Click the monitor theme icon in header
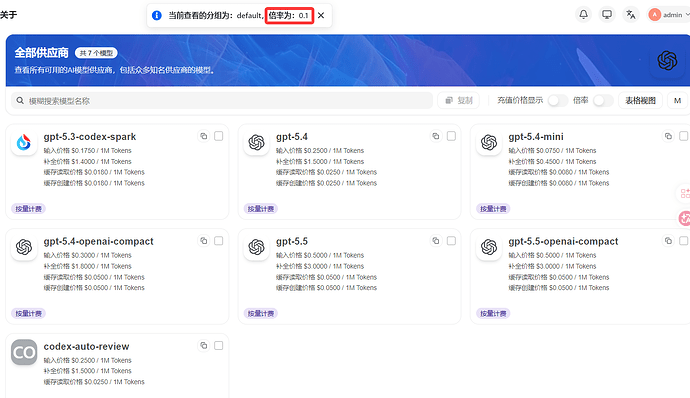 pyautogui.click(x=607, y=15)
